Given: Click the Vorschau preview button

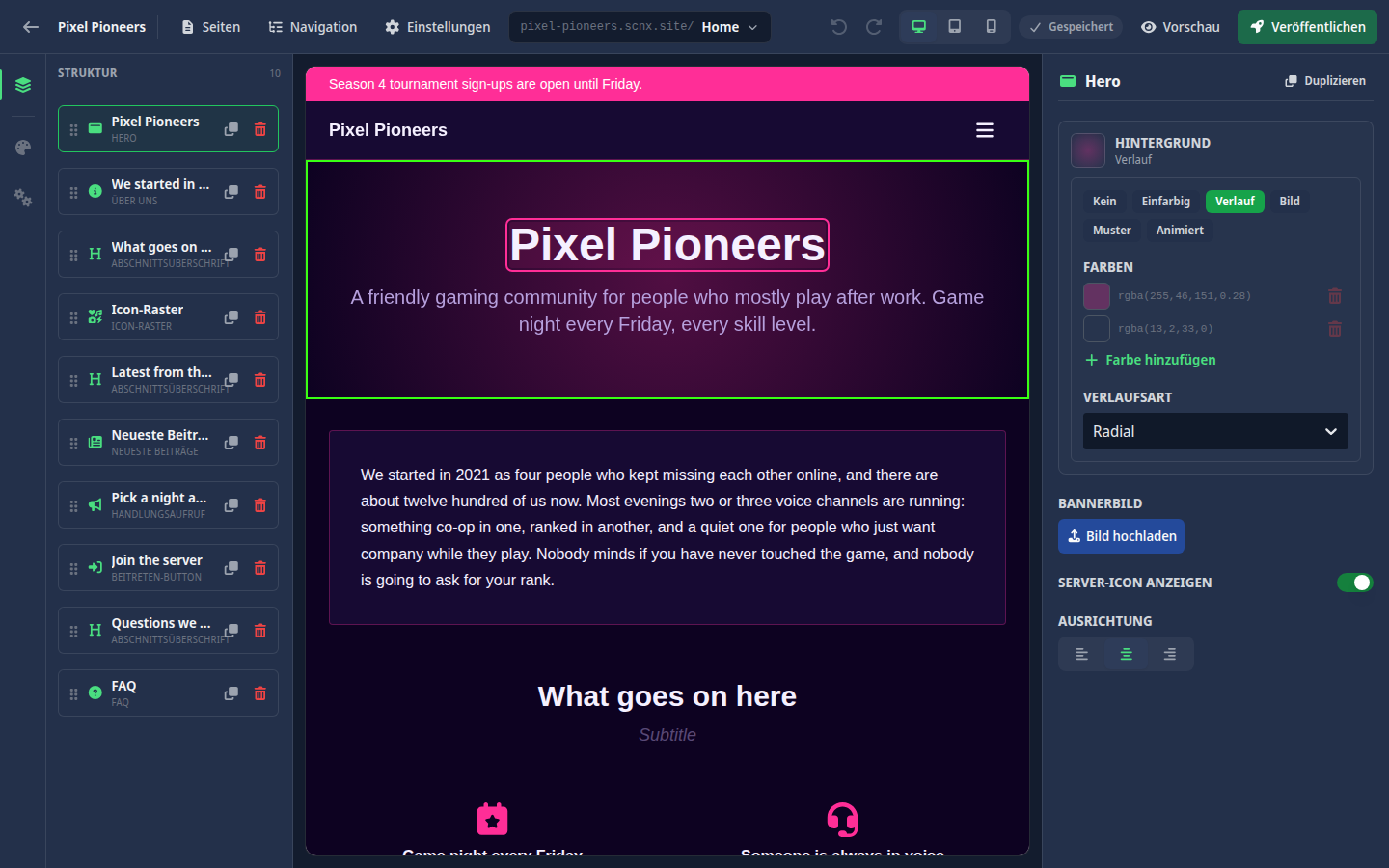Looking at the screenshot, I should [x=1181, y=27].
